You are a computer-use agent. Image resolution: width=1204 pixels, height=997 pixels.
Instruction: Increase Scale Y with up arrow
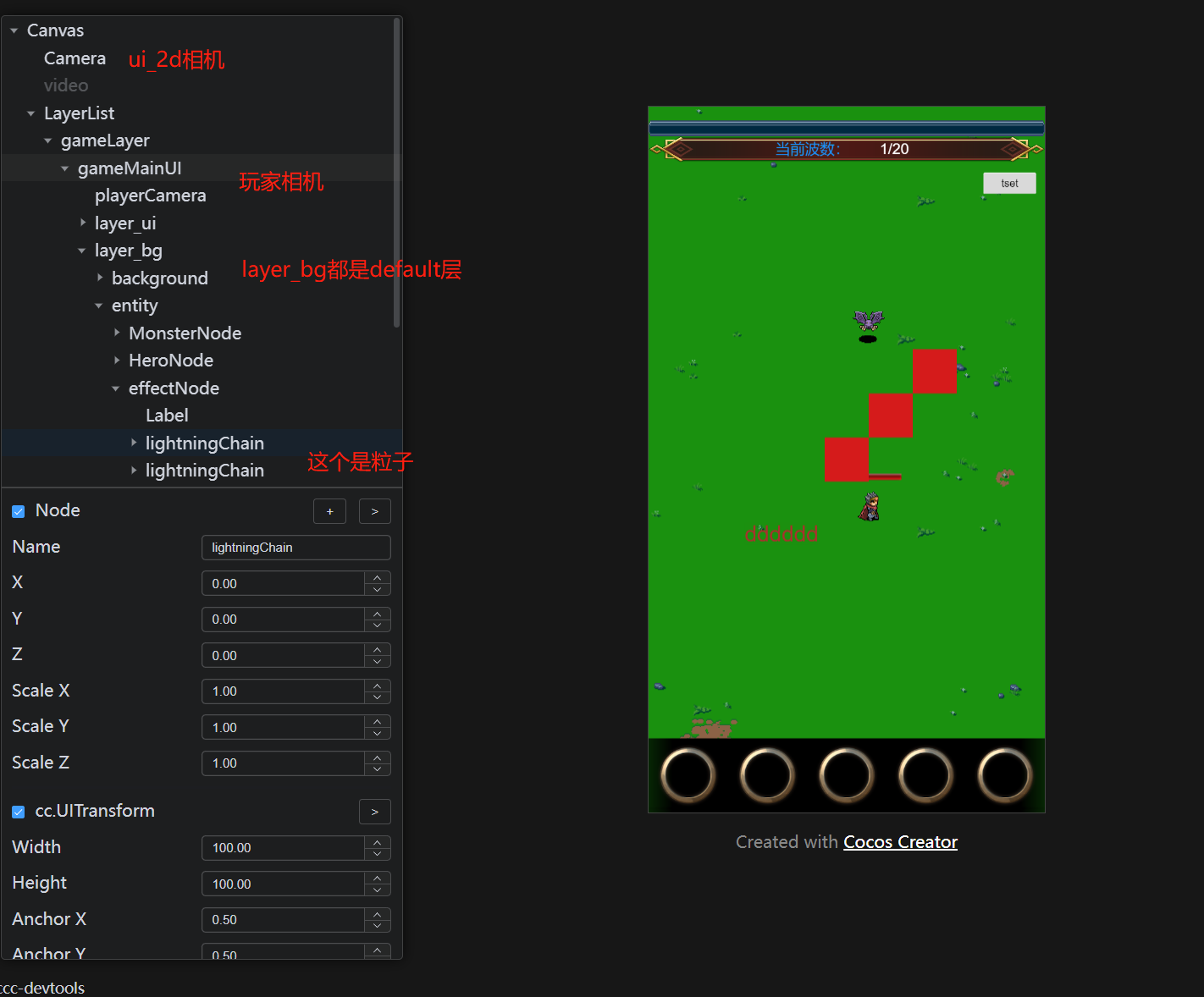pyautogui.click(x=378, y=722)
